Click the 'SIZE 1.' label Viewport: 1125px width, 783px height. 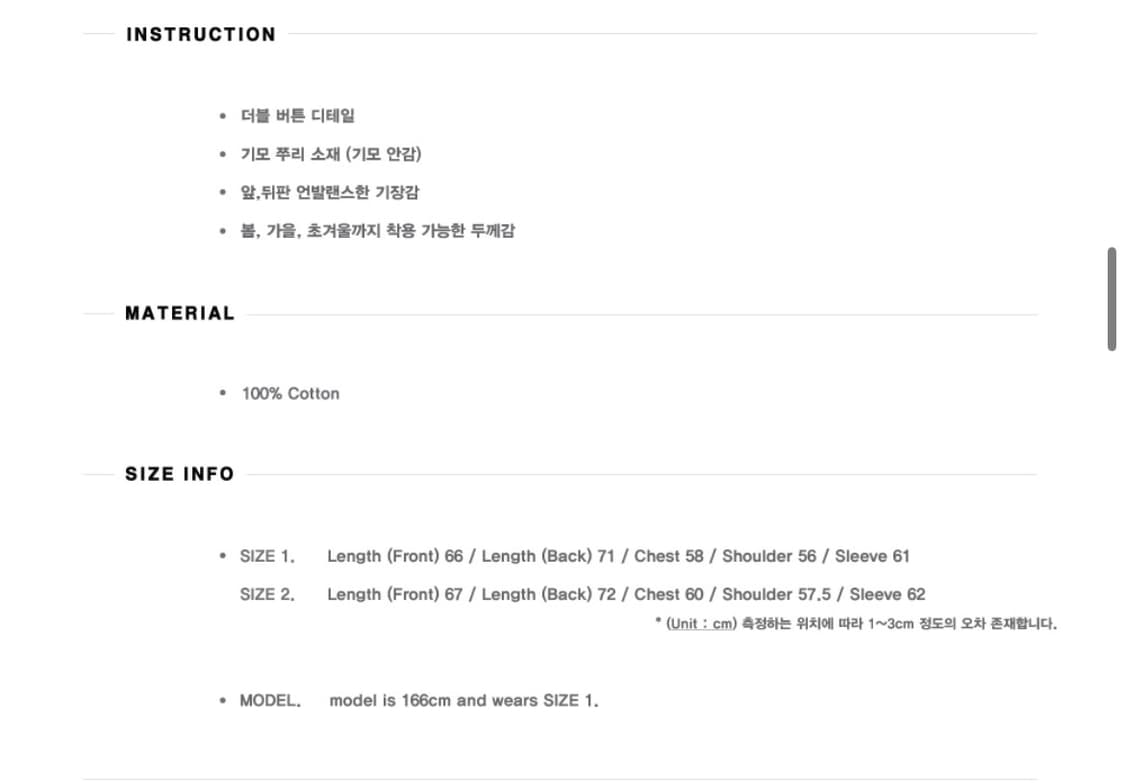tap(267, 556)
